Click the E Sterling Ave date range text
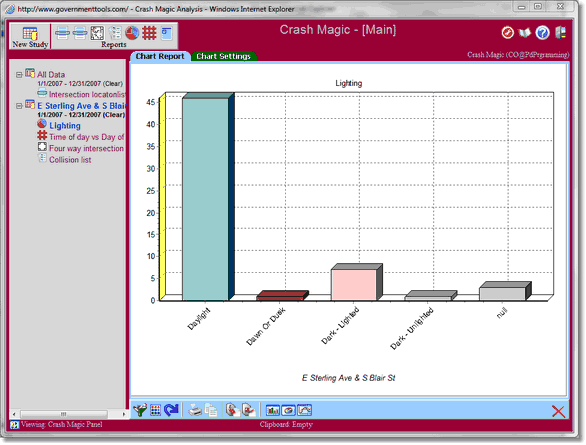The height and width of the screenshot is (445, 586). click(81, 115)
